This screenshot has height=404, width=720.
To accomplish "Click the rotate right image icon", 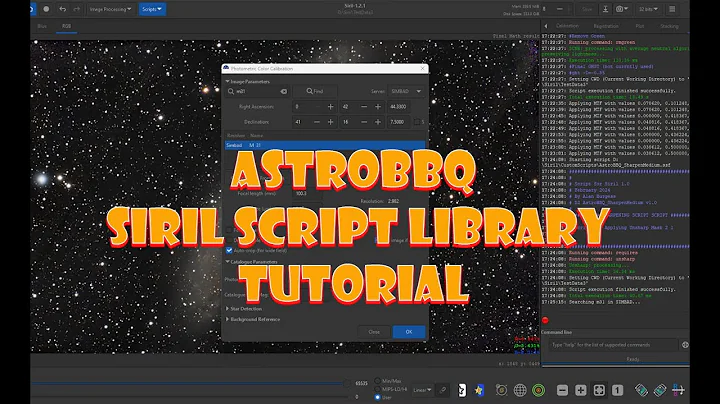I will 660,390.
